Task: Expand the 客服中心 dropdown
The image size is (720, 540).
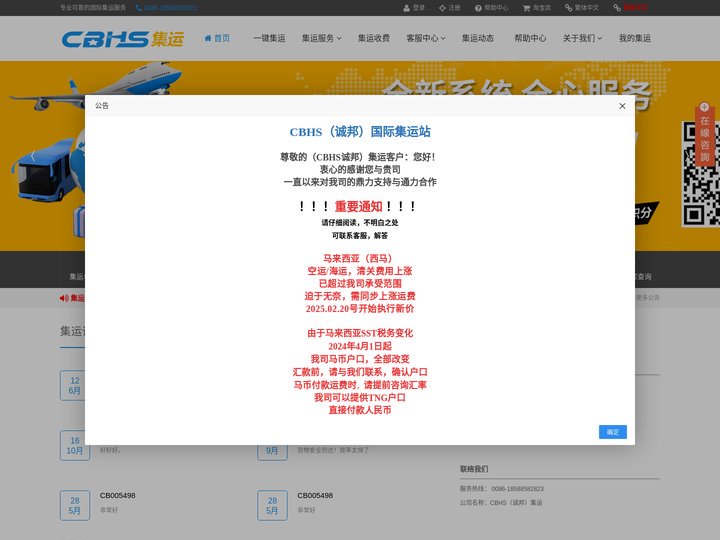Action: pyautogui.click(x=426, y=38)
